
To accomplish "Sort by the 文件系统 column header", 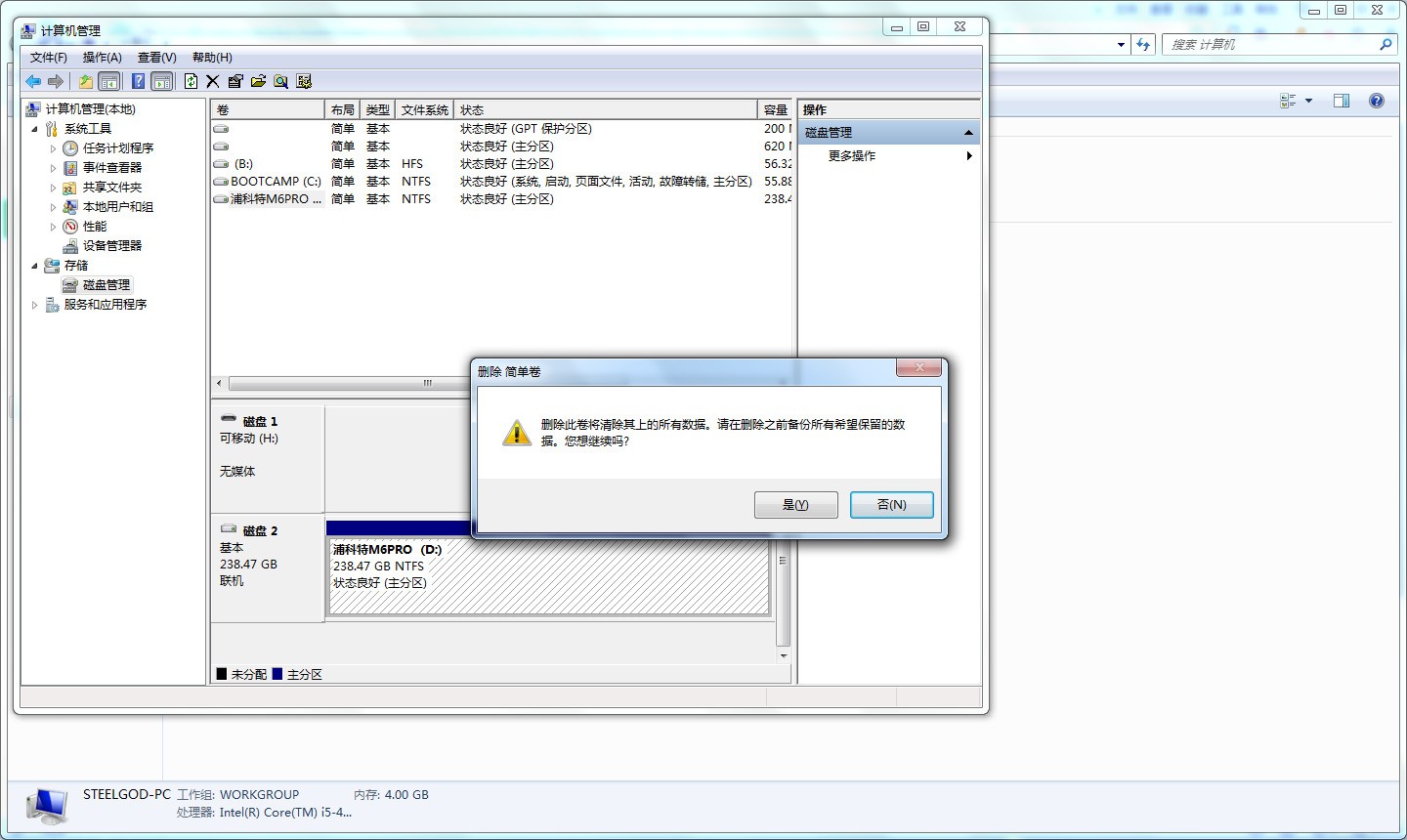I will coord(425,109).
